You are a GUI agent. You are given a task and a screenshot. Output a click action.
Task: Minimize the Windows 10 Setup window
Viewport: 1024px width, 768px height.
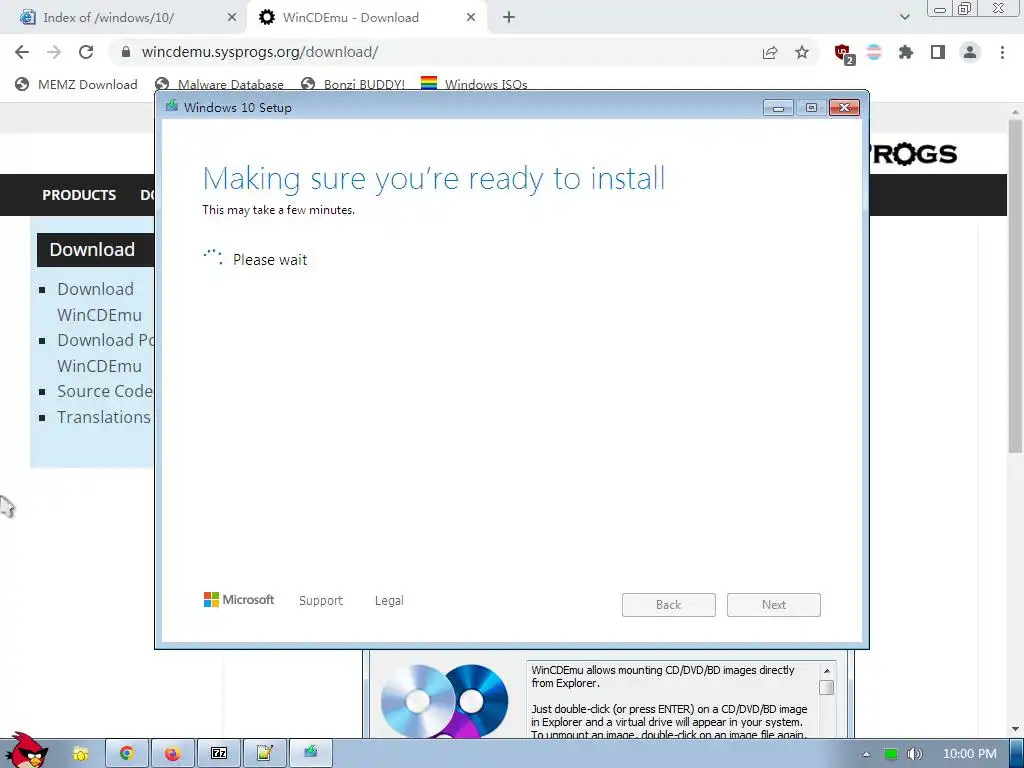778,108
